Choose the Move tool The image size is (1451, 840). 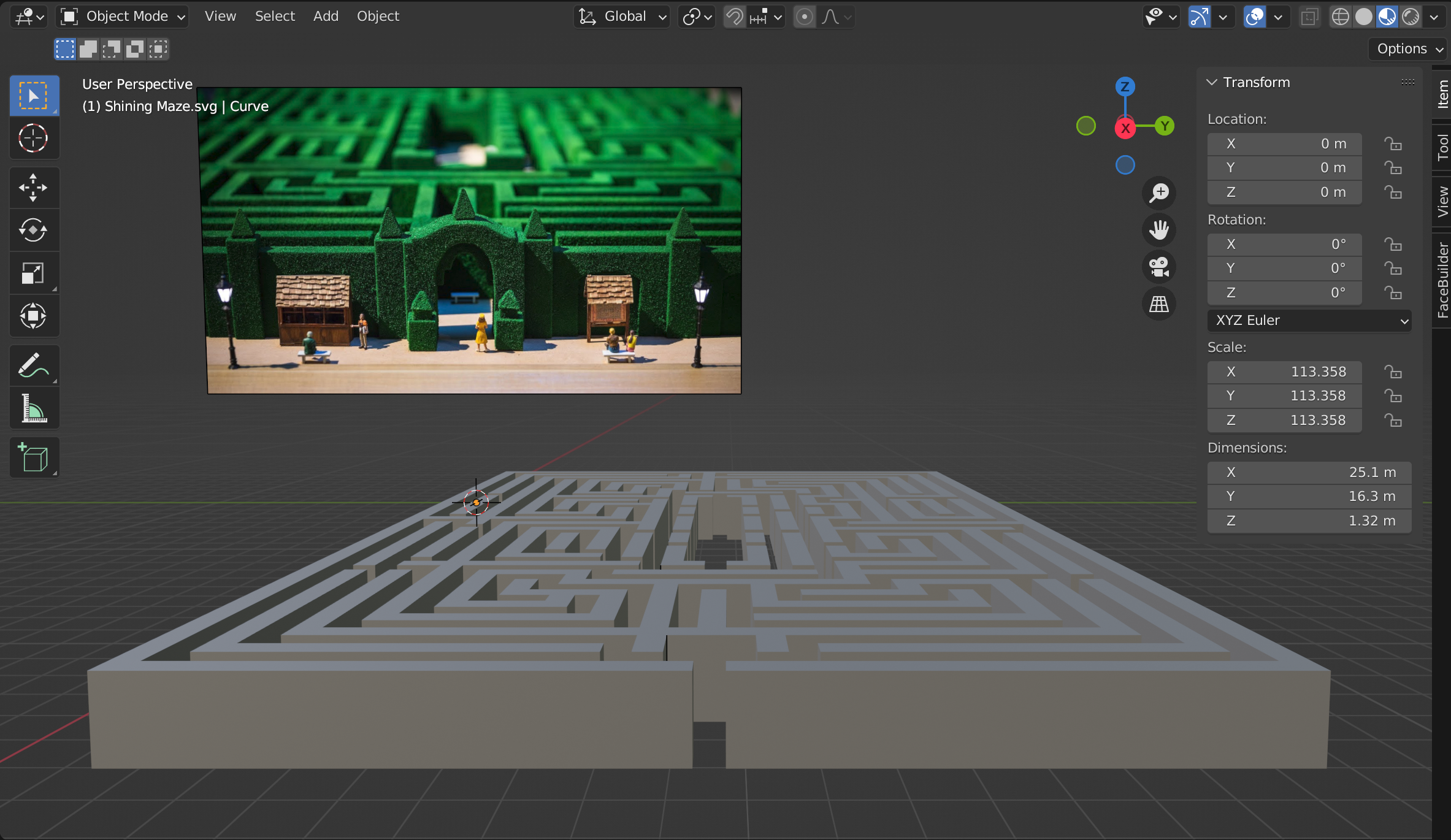34,188
